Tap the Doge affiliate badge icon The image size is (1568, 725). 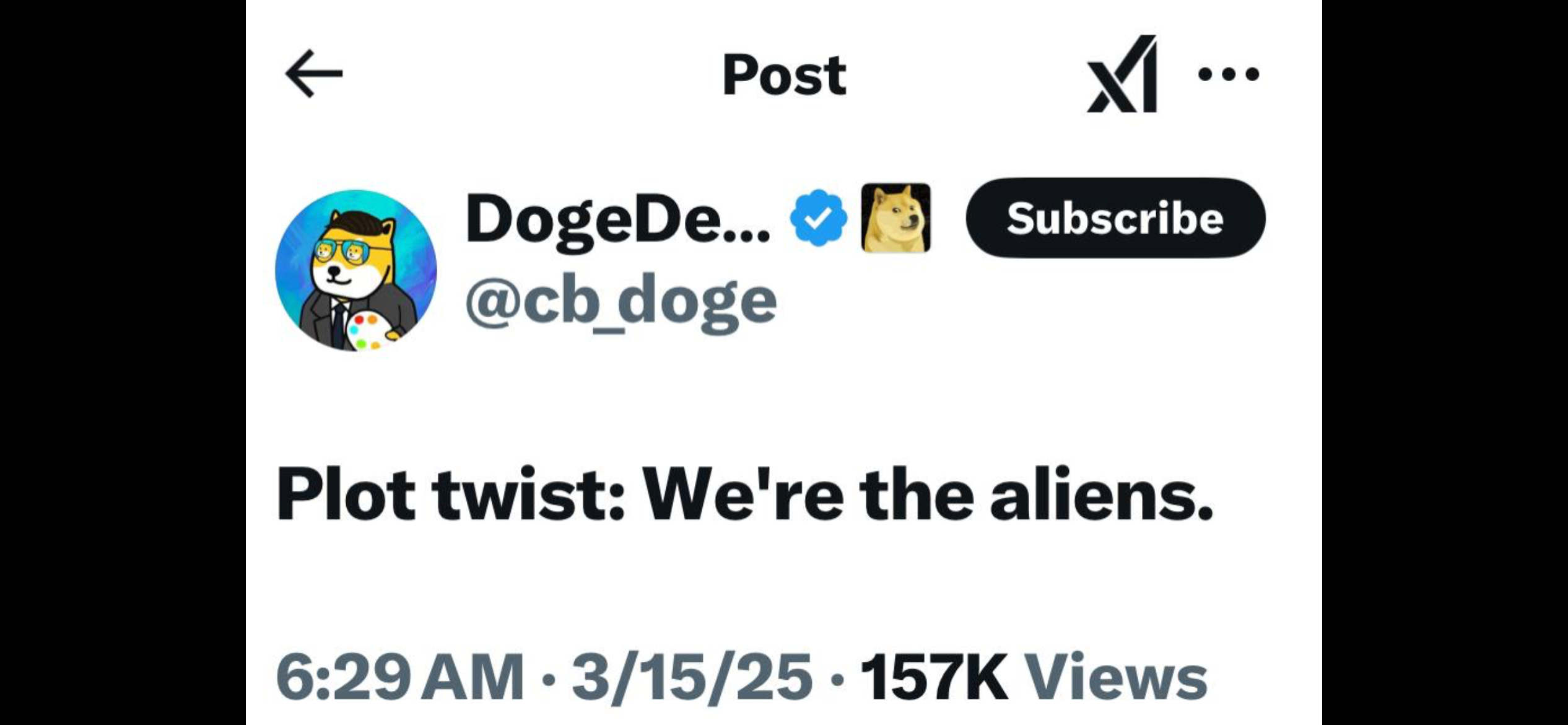(895, 217)
